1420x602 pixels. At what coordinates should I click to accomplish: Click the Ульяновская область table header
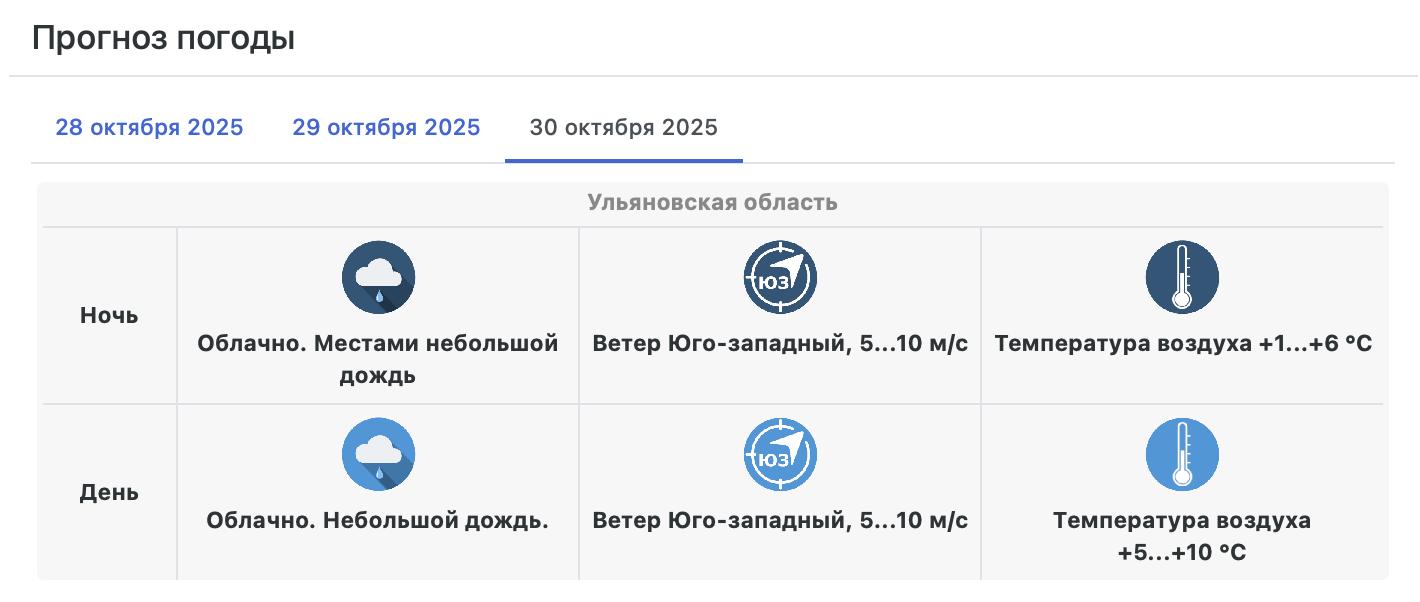[x=712, y=203]
